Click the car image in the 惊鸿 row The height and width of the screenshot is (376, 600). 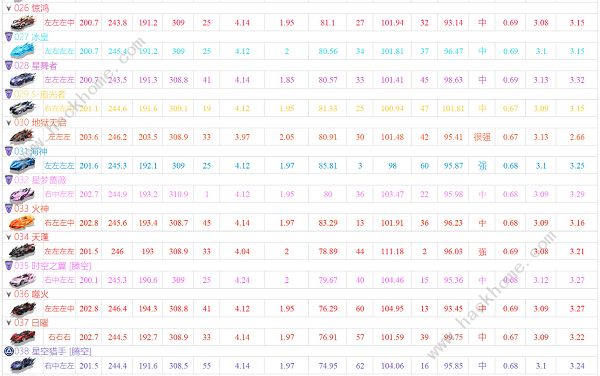23,23
